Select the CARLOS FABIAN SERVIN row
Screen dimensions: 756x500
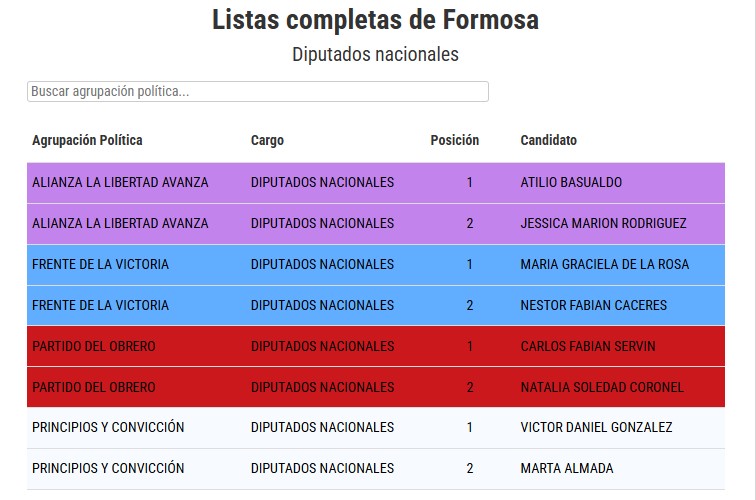tap(376, 346)
